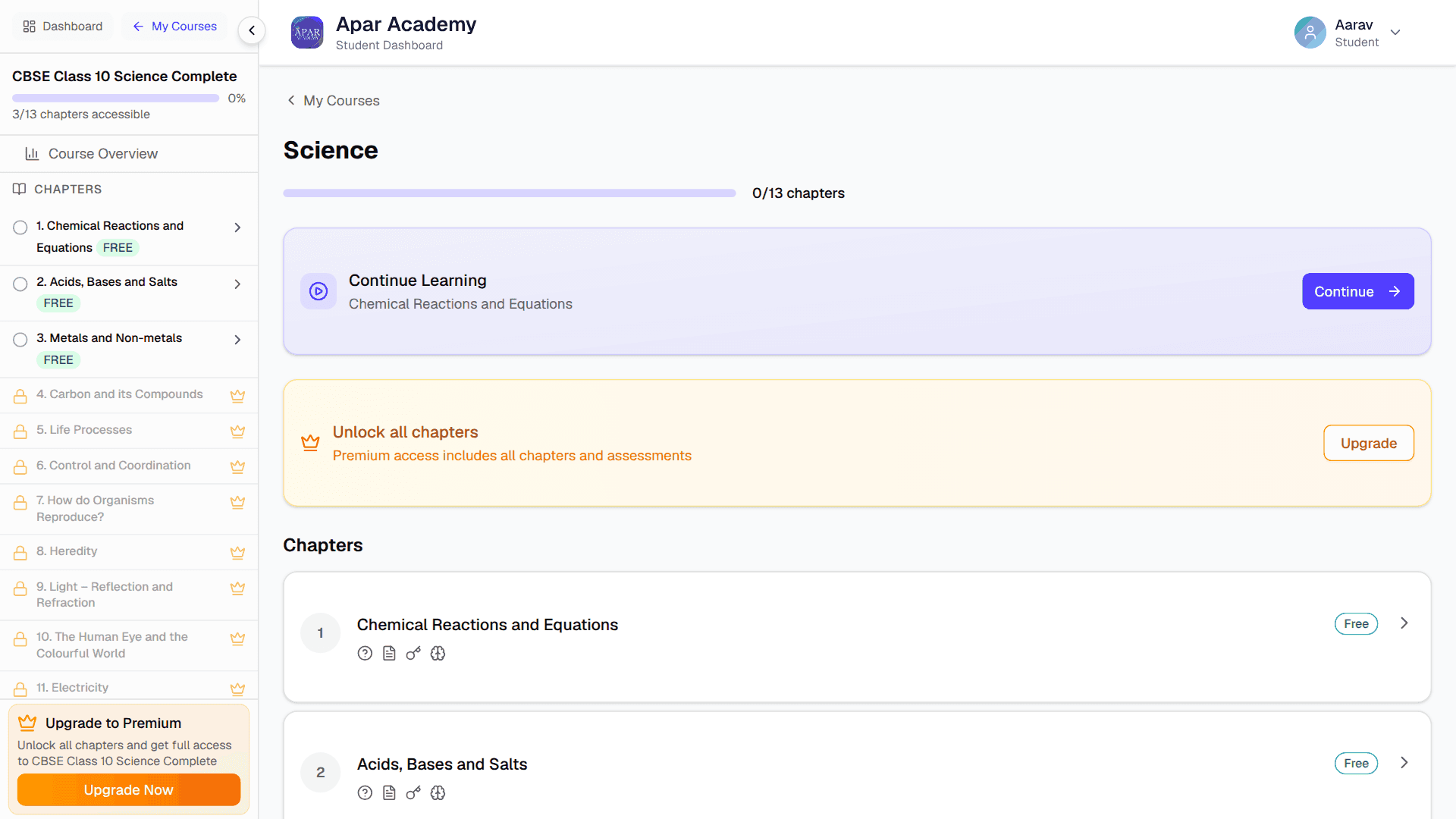Open locked chapter 11 Electricity
The height and width of the screenshot is (819, 1456).
129,688
